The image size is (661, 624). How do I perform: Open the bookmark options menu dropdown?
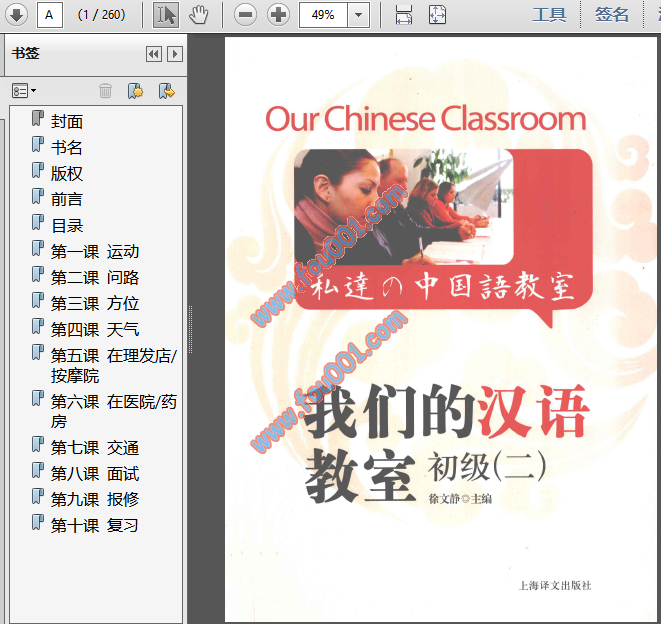[24, 91]
